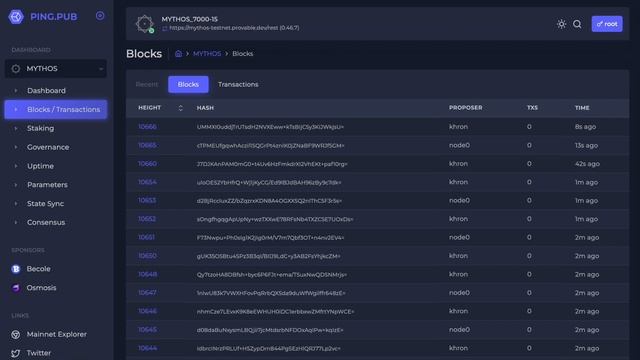The image size is (640, 360).
Task: Expand the MYTHOS chain dropdown in sidebar
Action: coord(56,69)
